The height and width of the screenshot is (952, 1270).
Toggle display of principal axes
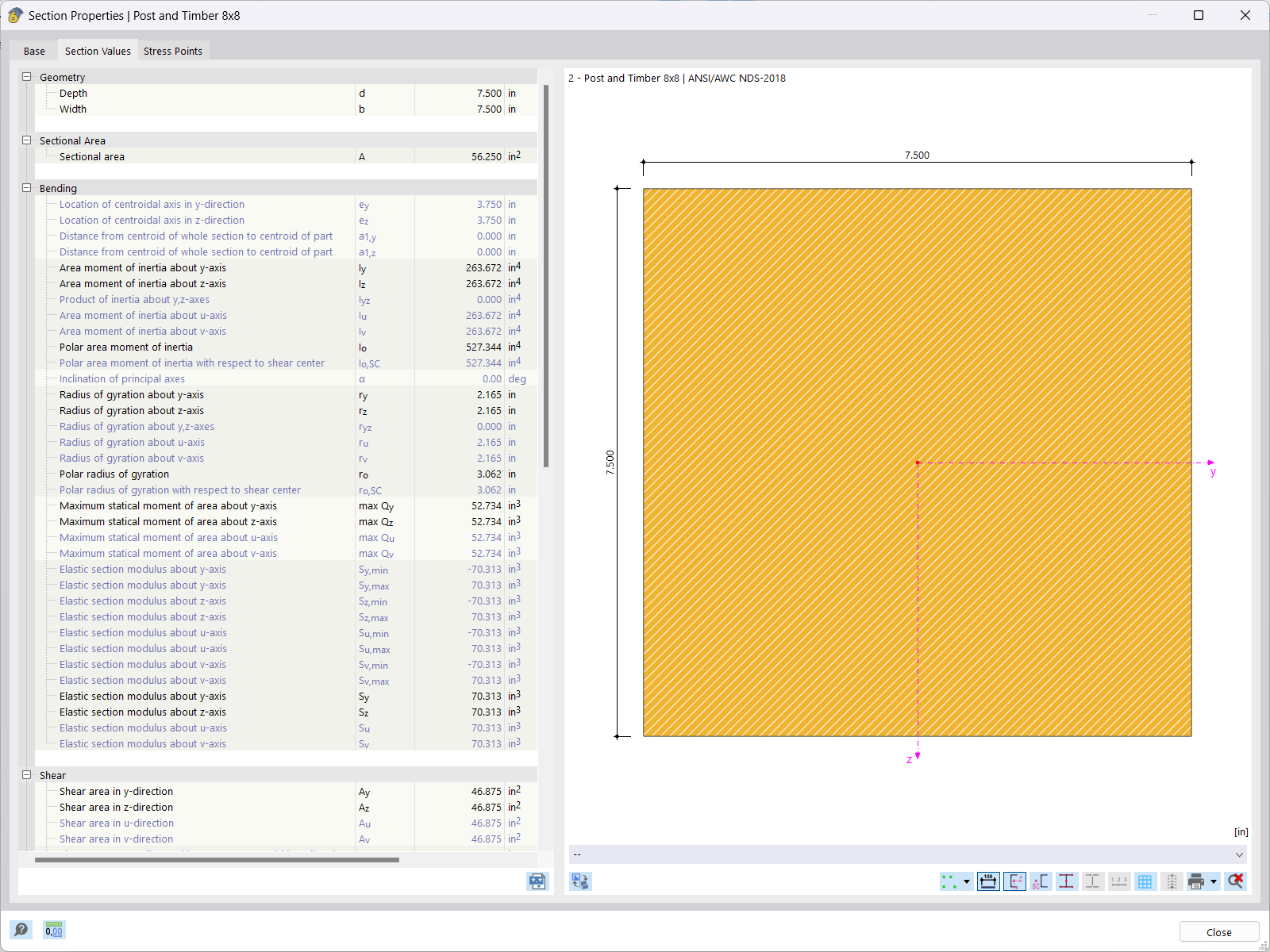(x=1014, y=881)
